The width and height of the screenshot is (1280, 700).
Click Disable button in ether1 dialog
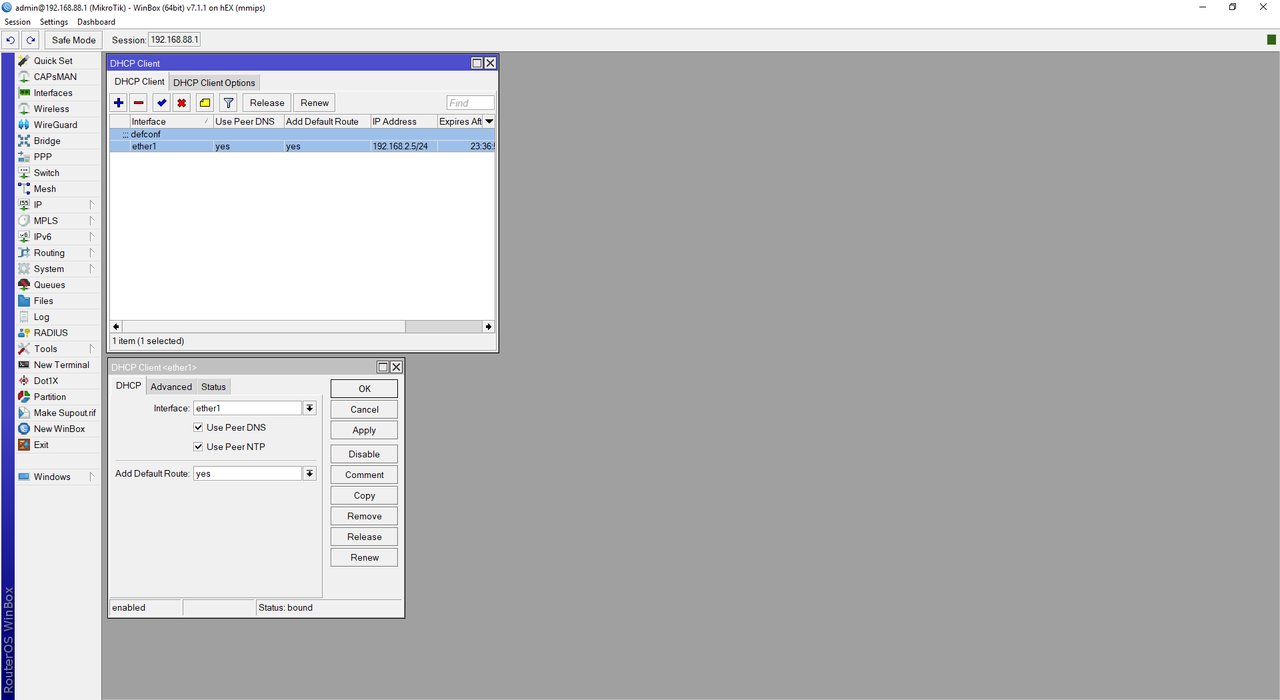pyautogui.click(x=364, y=454)
